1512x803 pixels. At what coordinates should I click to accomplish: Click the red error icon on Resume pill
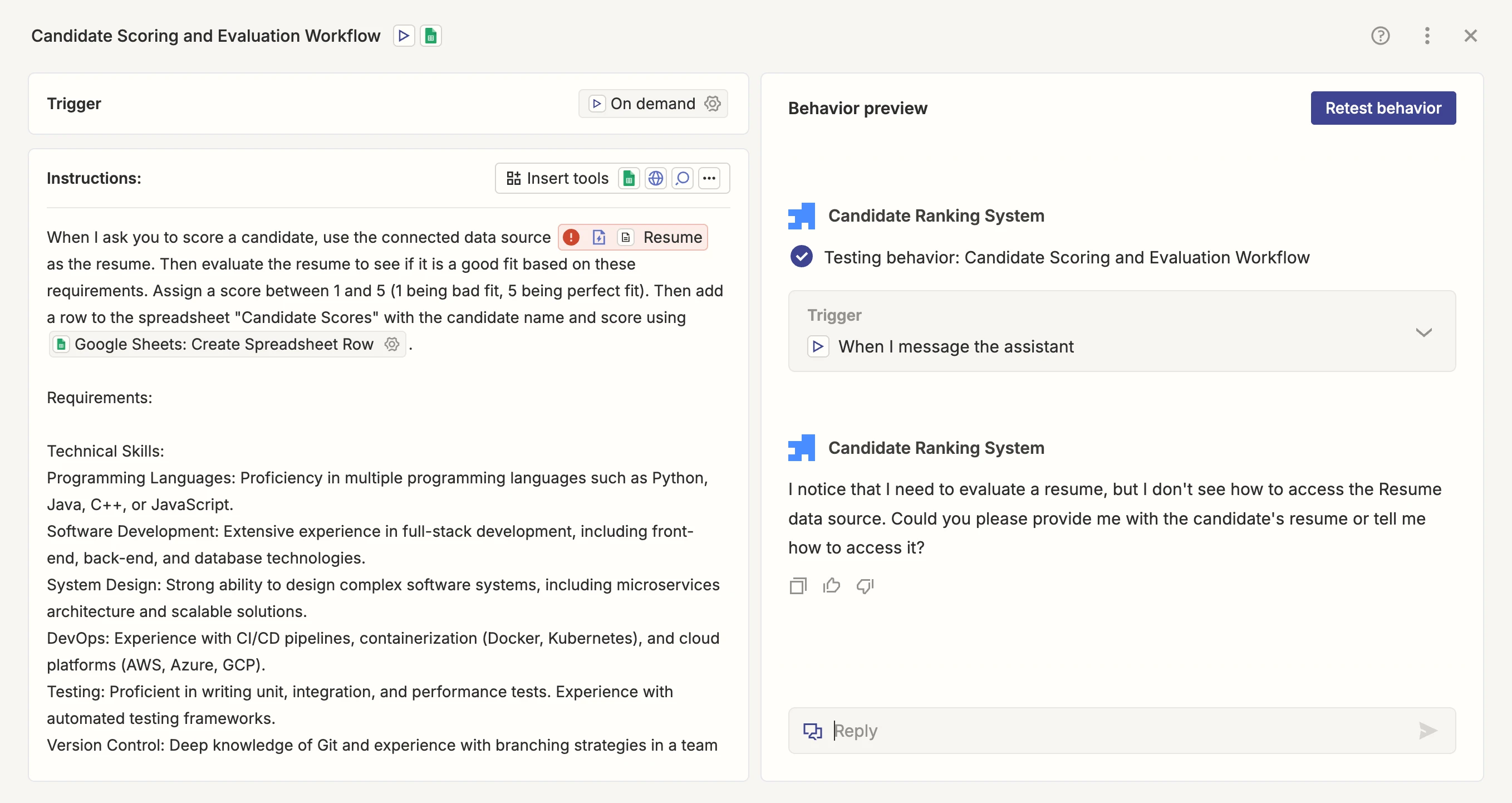point(571,237)
